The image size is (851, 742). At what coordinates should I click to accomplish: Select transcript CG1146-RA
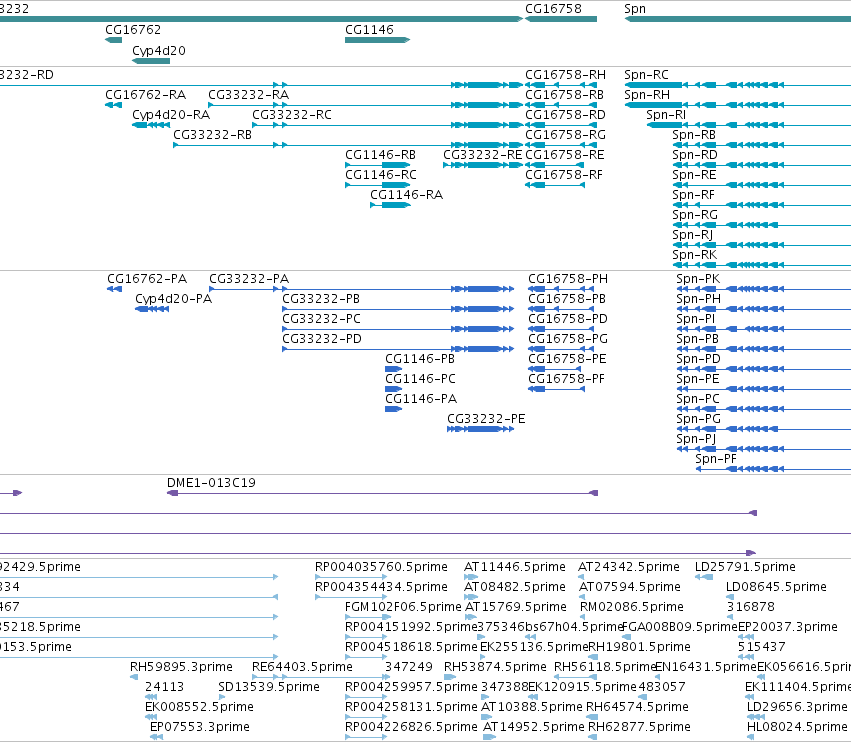(407, 195)
